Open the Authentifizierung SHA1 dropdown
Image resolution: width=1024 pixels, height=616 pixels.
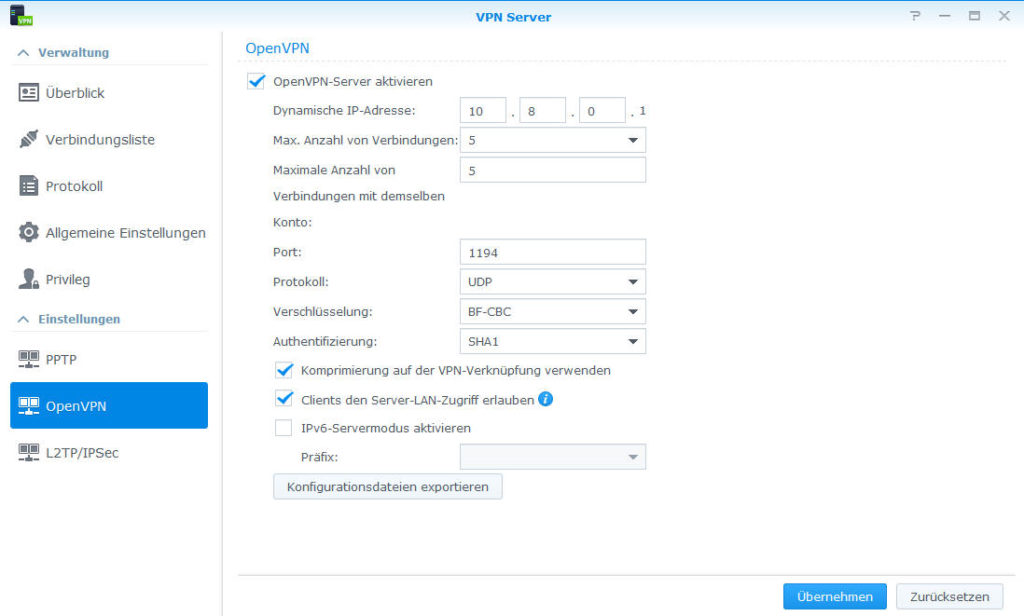pyautogui.click(x=552, y=342)
